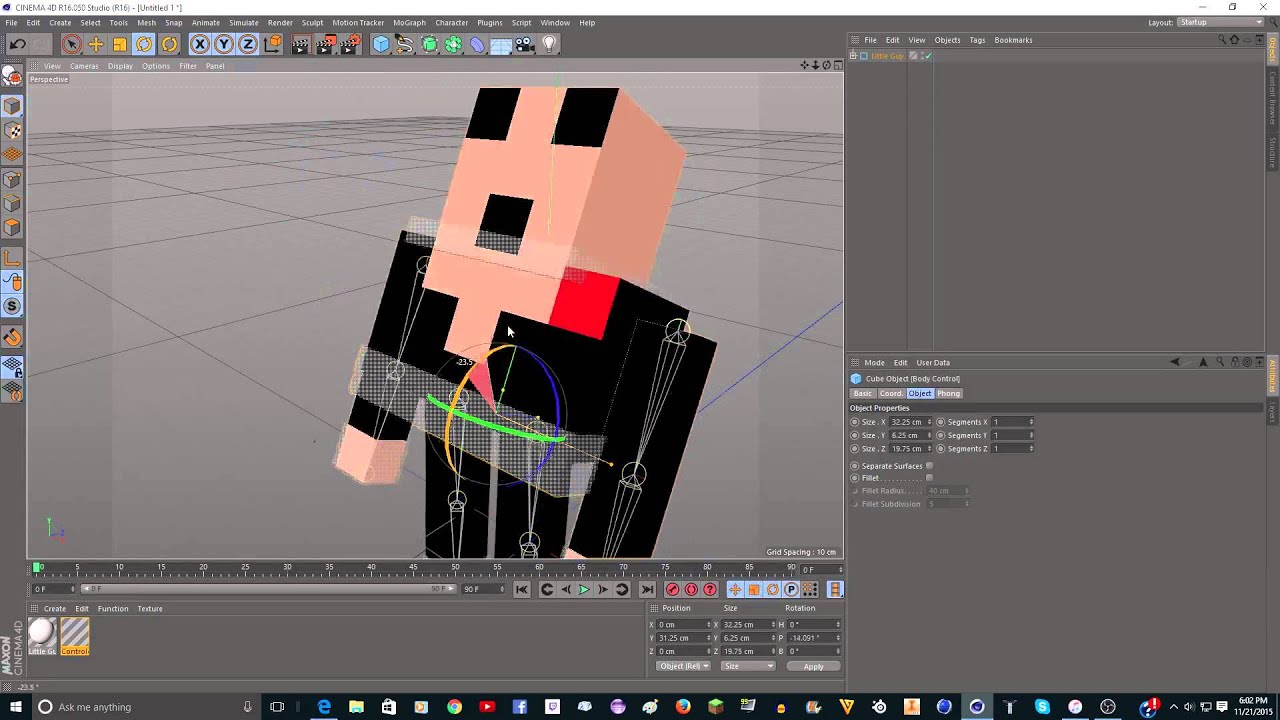This screenshot has height=720, width=1280.
Task: Click the Segments Z stepper arrows
Action: (x=1031, y=449)
